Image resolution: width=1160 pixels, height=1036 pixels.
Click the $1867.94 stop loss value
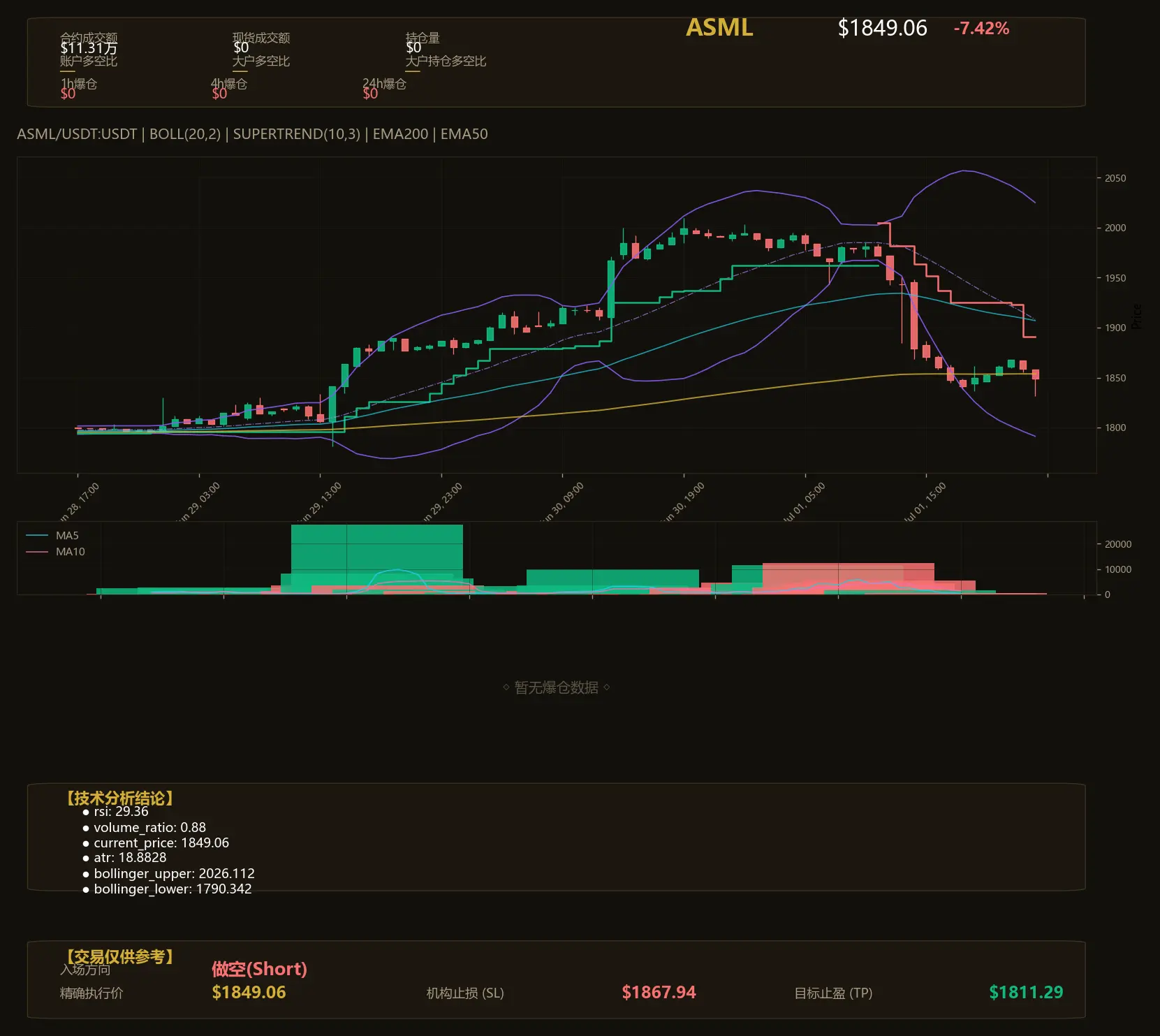(x=659, y=992)
